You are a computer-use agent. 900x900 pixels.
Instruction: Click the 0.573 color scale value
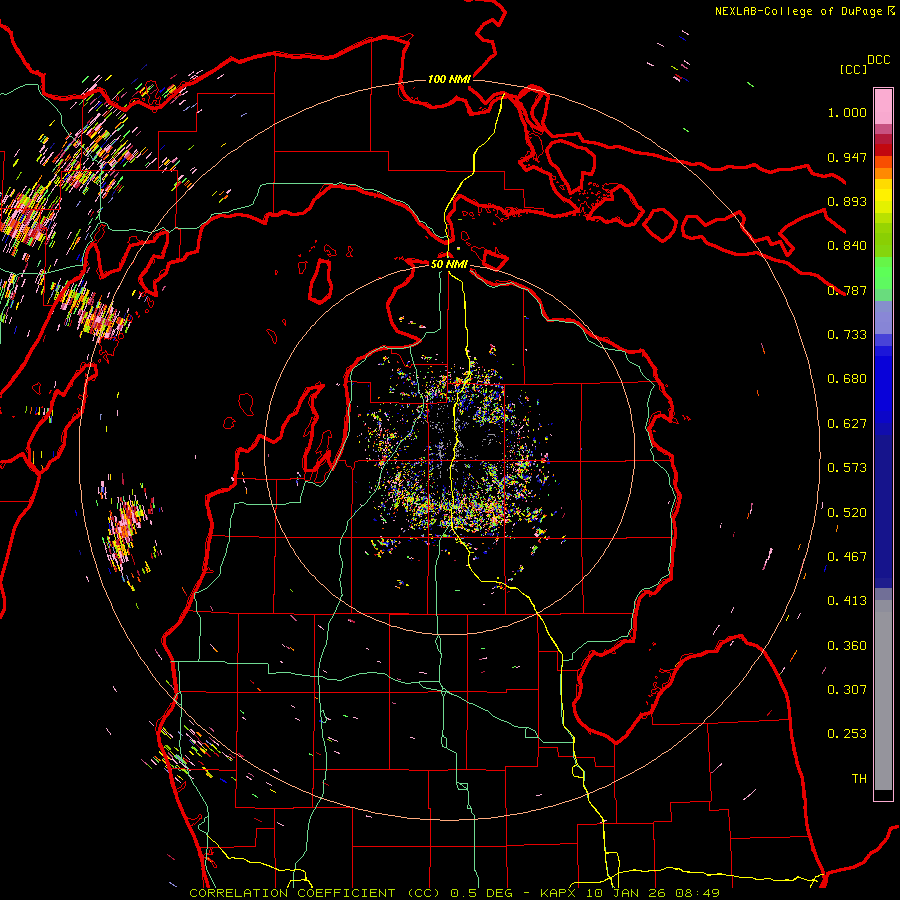tap(847, 468)
